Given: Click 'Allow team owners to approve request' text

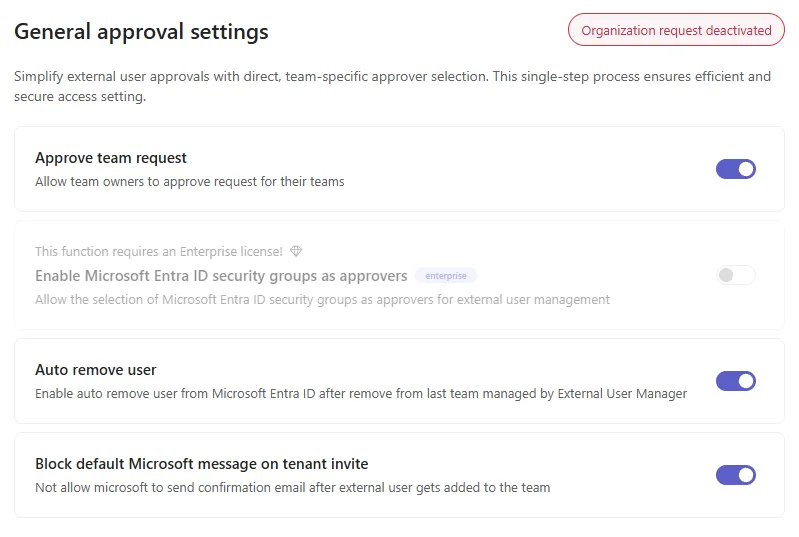Looking at the screenshot, I should pos(190,182).
